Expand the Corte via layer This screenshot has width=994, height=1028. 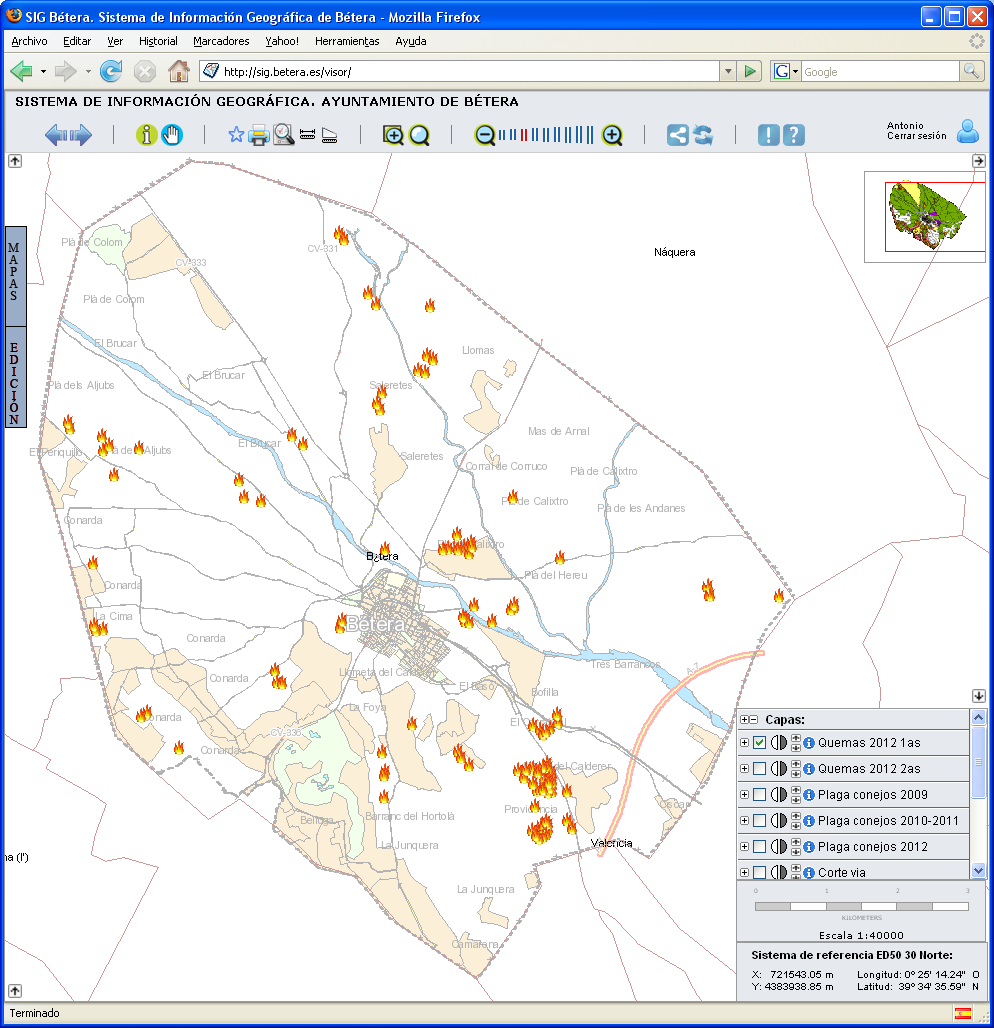click(x=744, y=873)
